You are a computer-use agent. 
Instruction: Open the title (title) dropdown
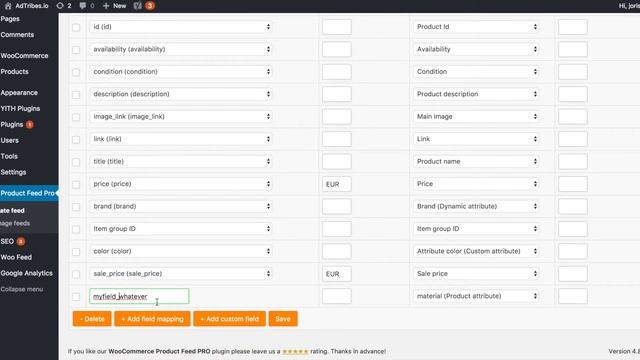click(181, 162)
